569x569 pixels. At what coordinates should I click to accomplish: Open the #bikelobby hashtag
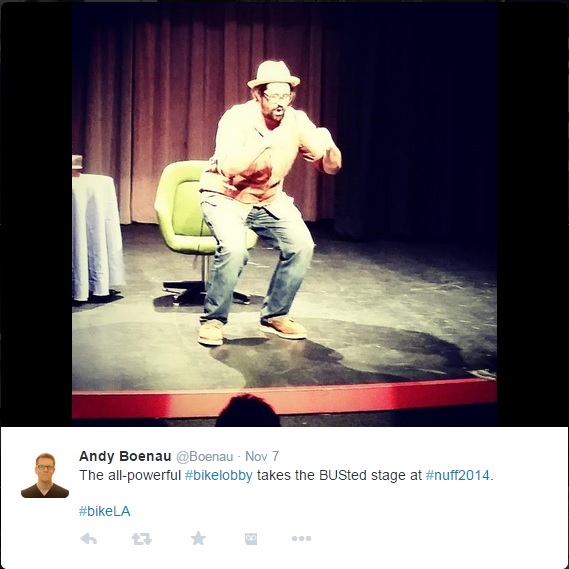(218, 475)
